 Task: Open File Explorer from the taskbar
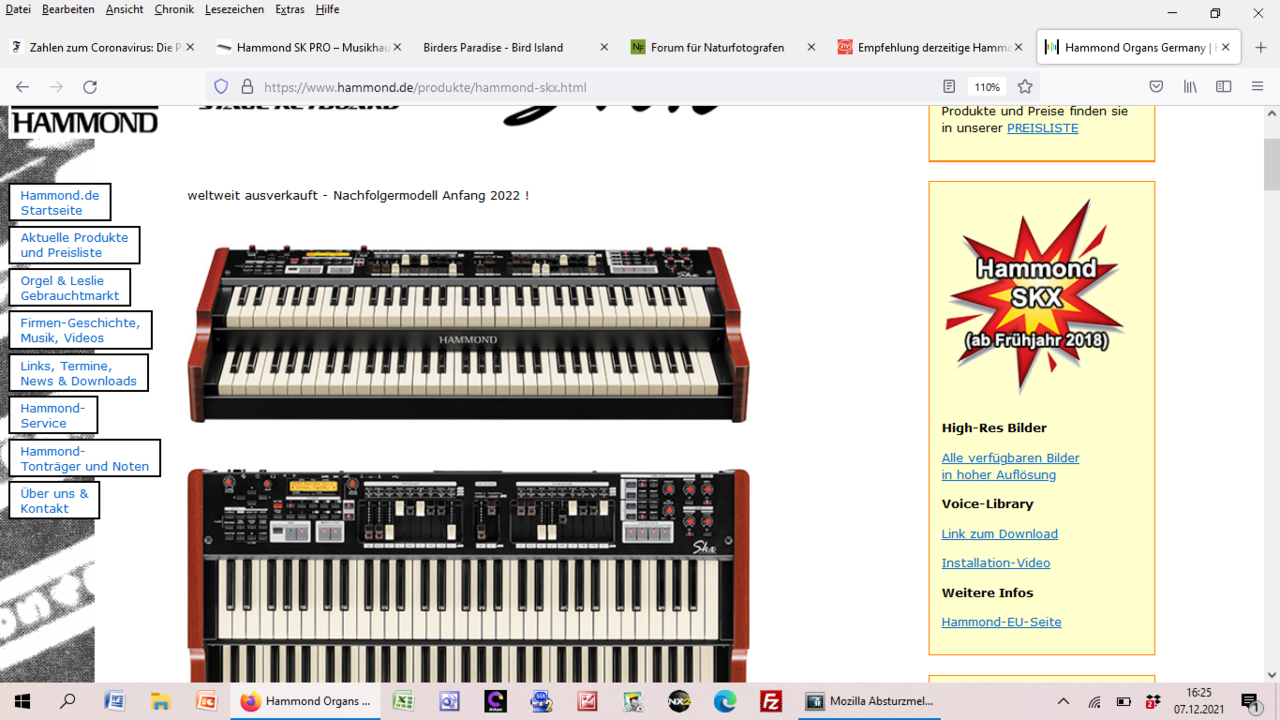pyautogui.click(x=160, y=701)
